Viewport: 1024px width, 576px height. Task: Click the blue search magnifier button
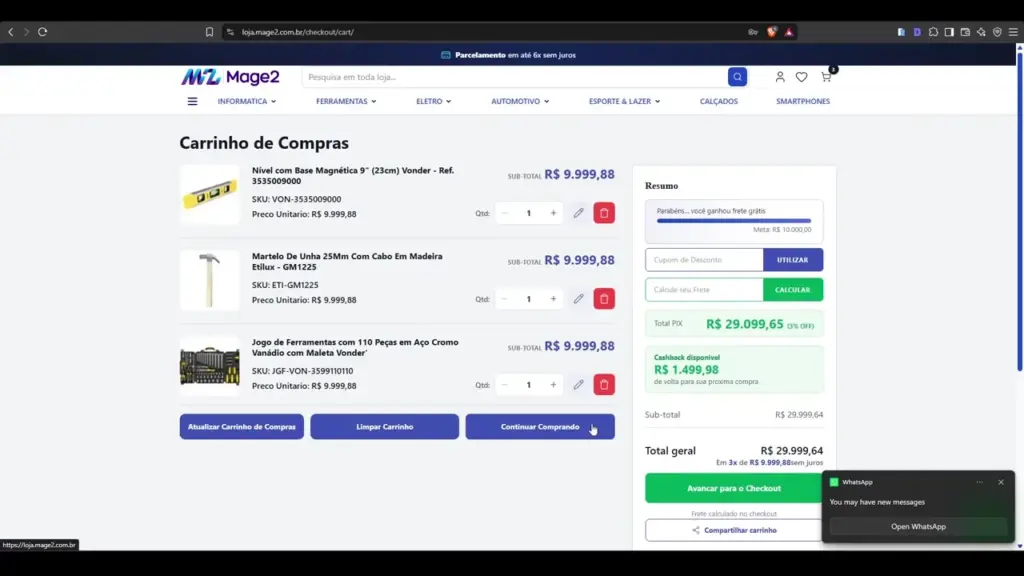[737, 77]
